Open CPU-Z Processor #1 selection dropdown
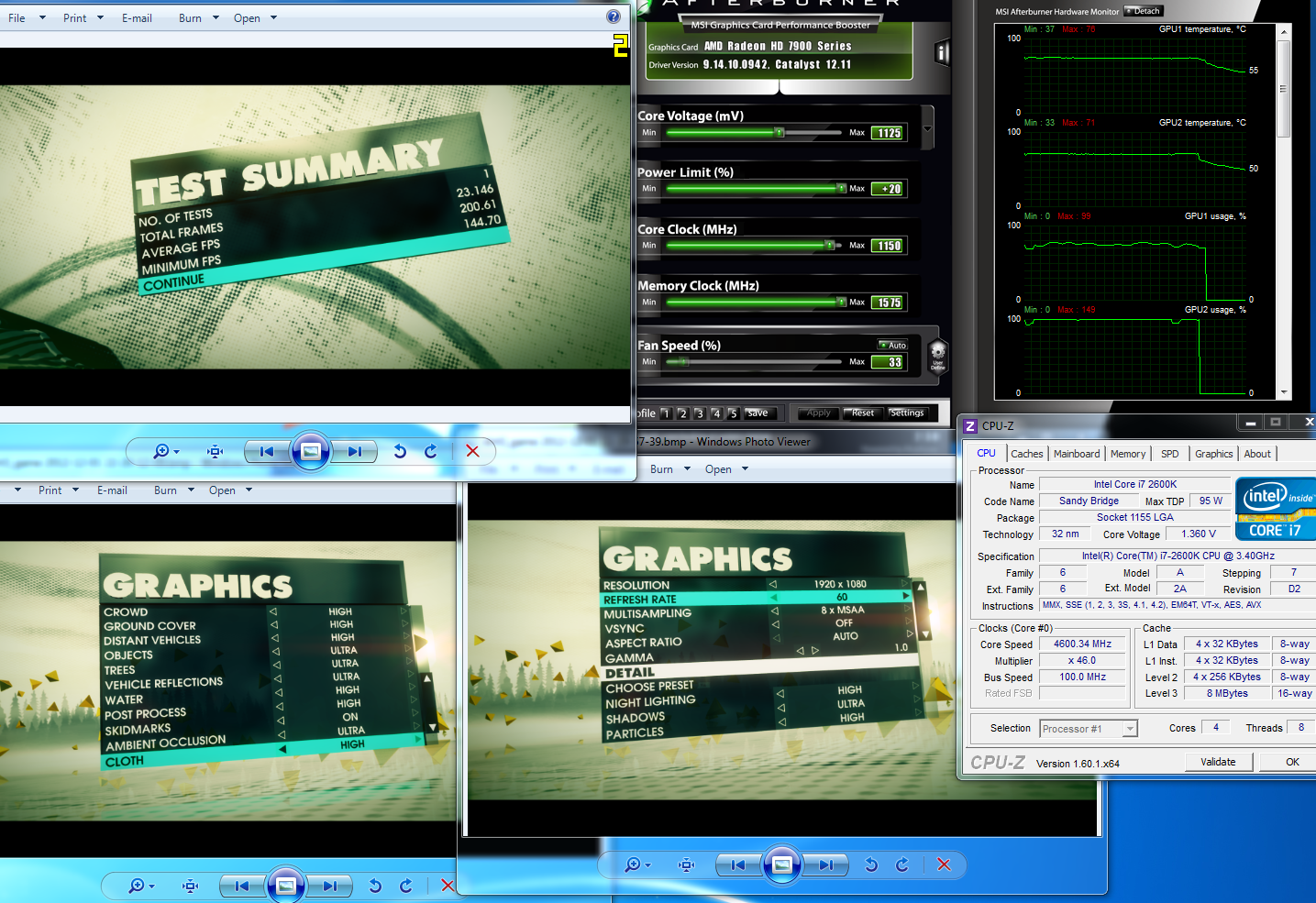 click(x=1130, y=729)
